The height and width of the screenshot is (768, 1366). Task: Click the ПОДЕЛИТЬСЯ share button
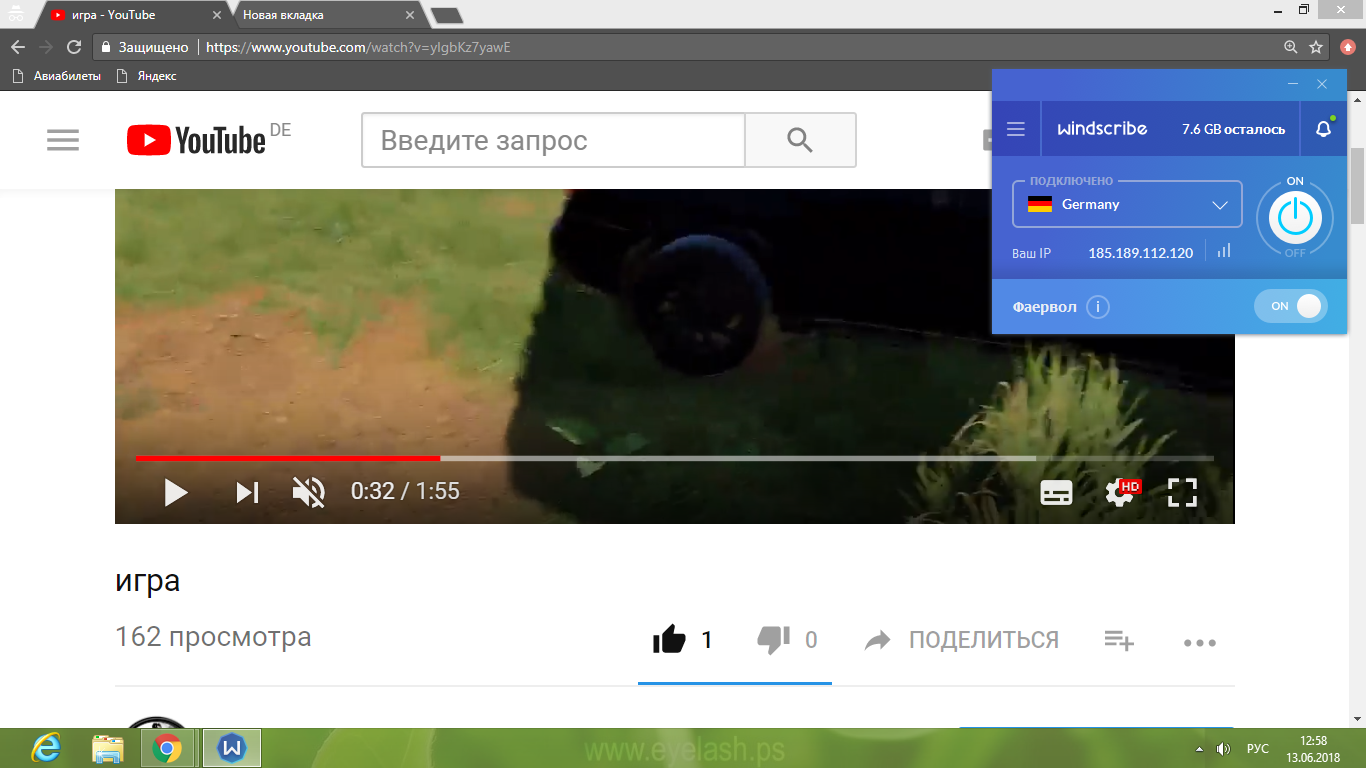962,640
